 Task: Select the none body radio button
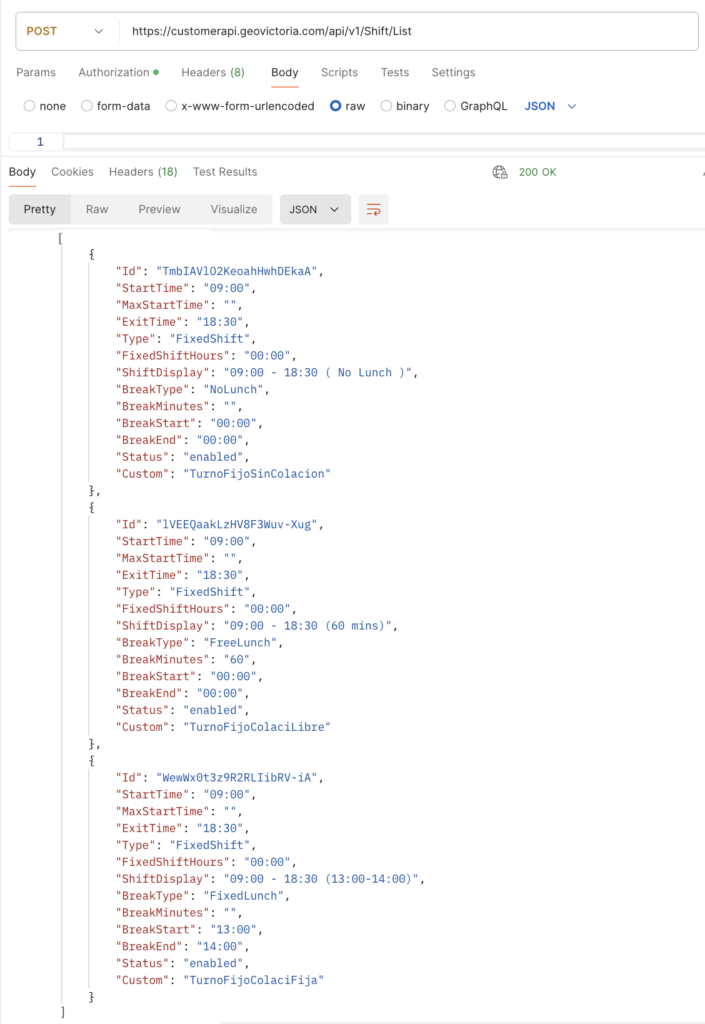tap(30, 106)
